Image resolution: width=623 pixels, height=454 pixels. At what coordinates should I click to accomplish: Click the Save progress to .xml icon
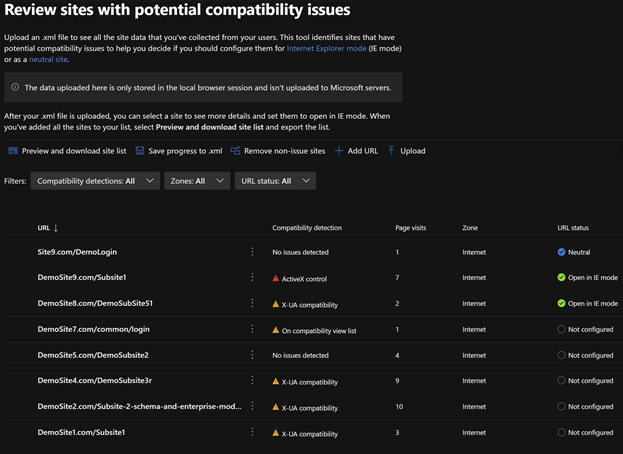coord(140,151)
